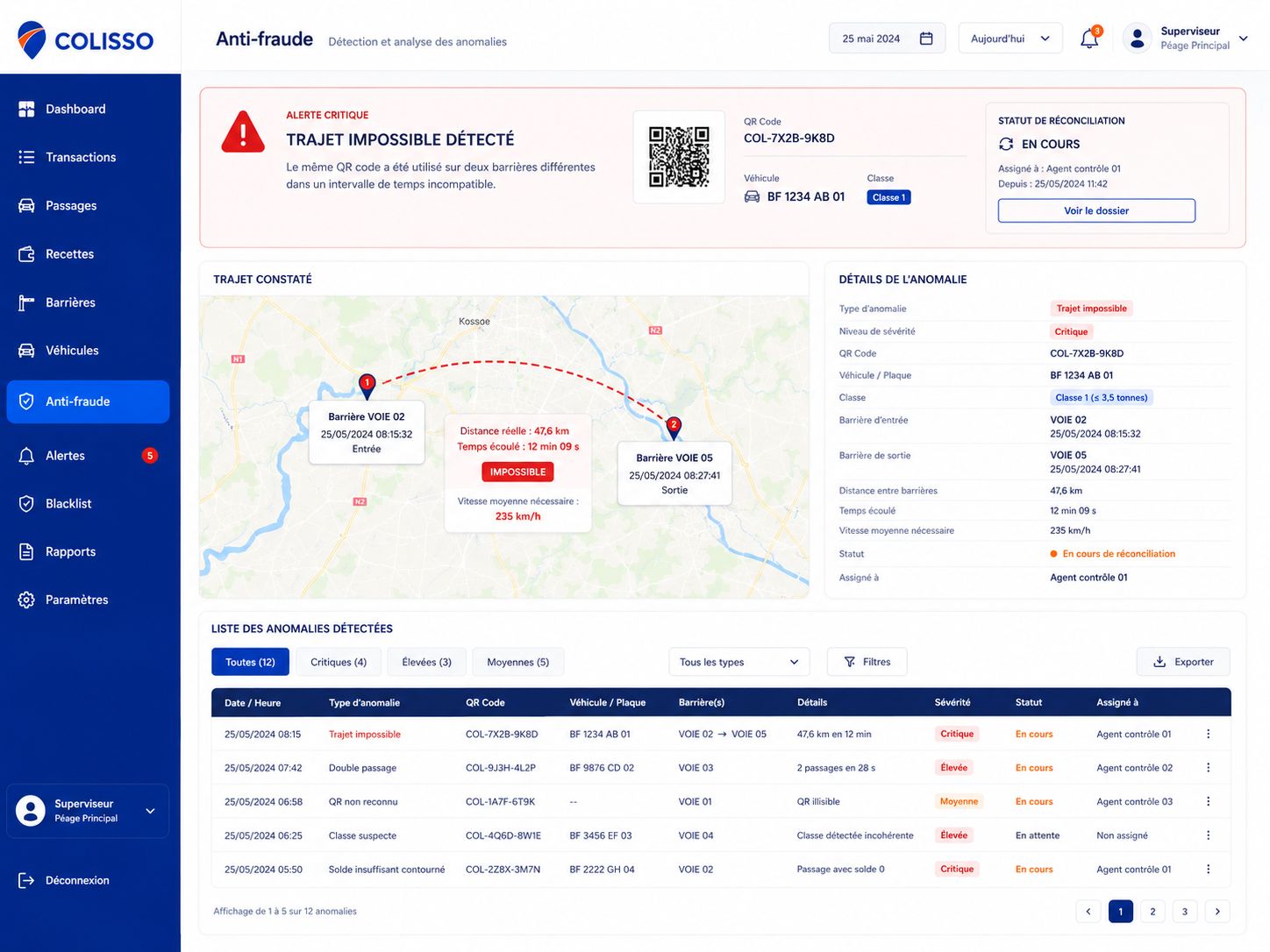Click the Anti-fraude shield icon
The image size is (1270, 952).
(26, 401)
